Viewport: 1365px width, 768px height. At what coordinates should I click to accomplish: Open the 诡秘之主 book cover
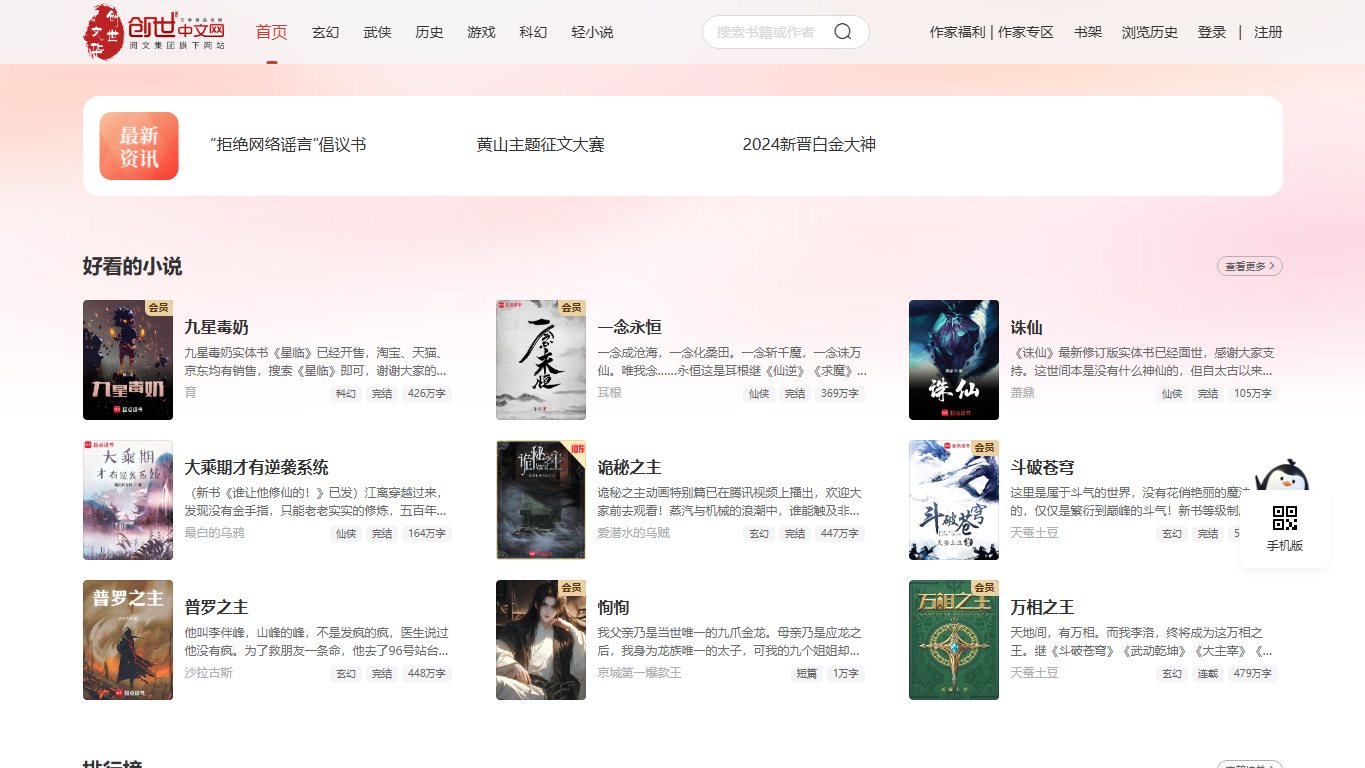pyautogui.click(x=541, y=500)
